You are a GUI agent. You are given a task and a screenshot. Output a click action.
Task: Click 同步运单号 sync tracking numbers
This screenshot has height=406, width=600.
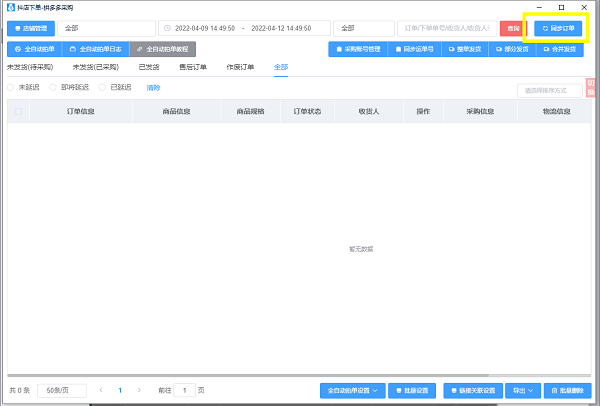[x=414, y=49]
